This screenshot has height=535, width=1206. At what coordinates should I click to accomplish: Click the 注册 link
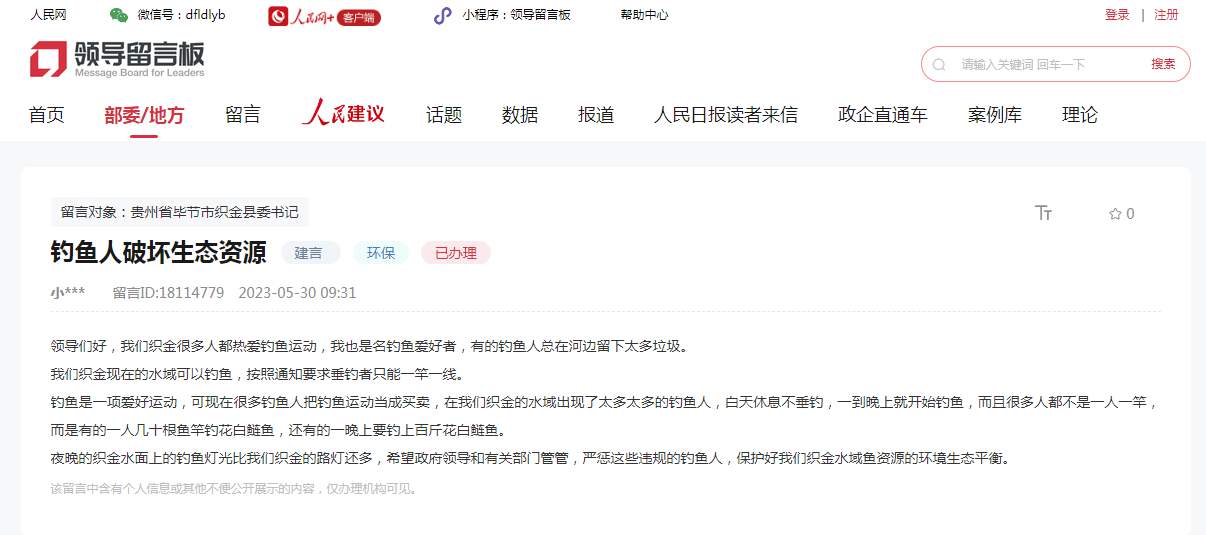pos(1166,15)
